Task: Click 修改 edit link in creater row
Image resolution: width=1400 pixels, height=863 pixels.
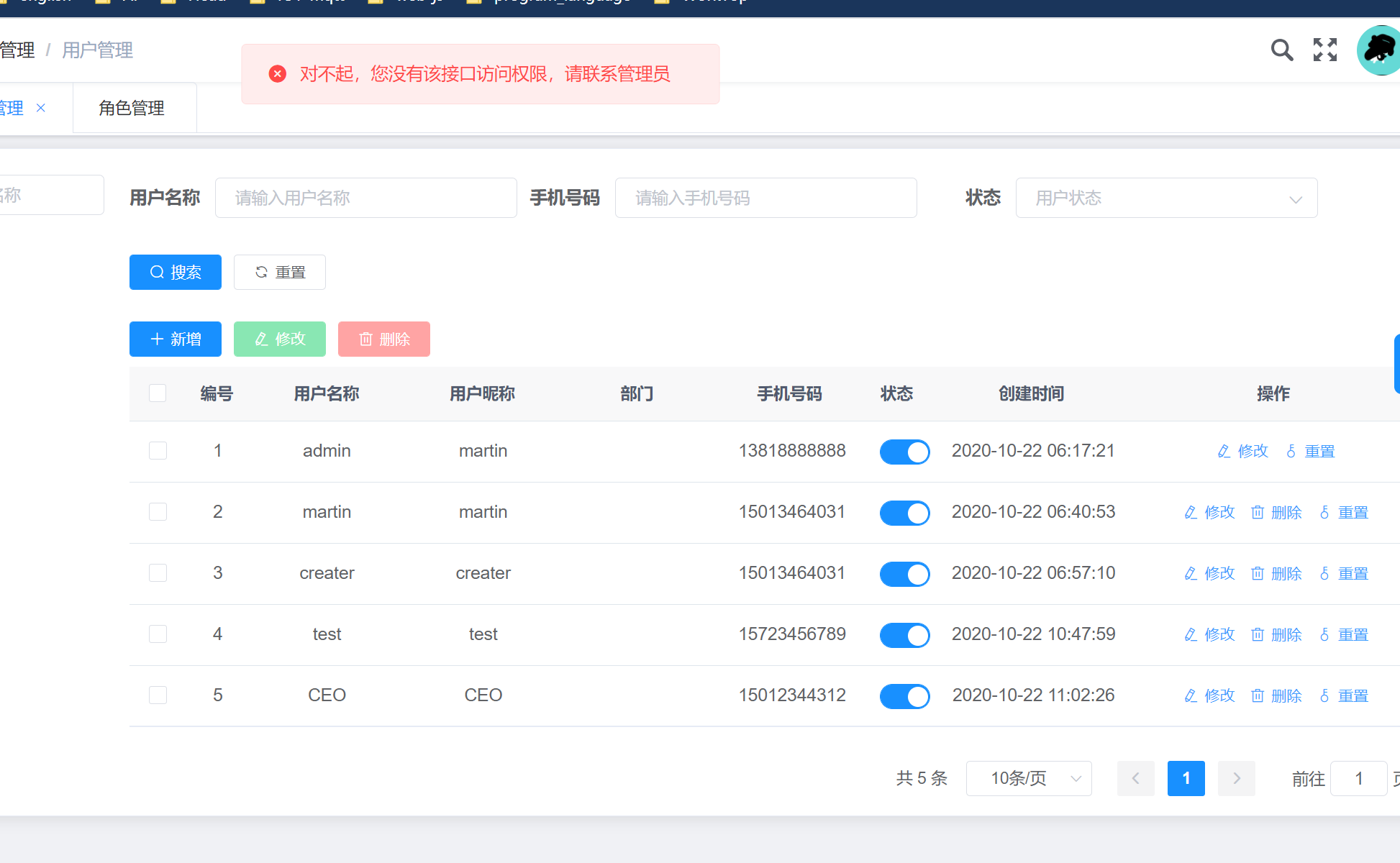Action: pos(1209,573)
